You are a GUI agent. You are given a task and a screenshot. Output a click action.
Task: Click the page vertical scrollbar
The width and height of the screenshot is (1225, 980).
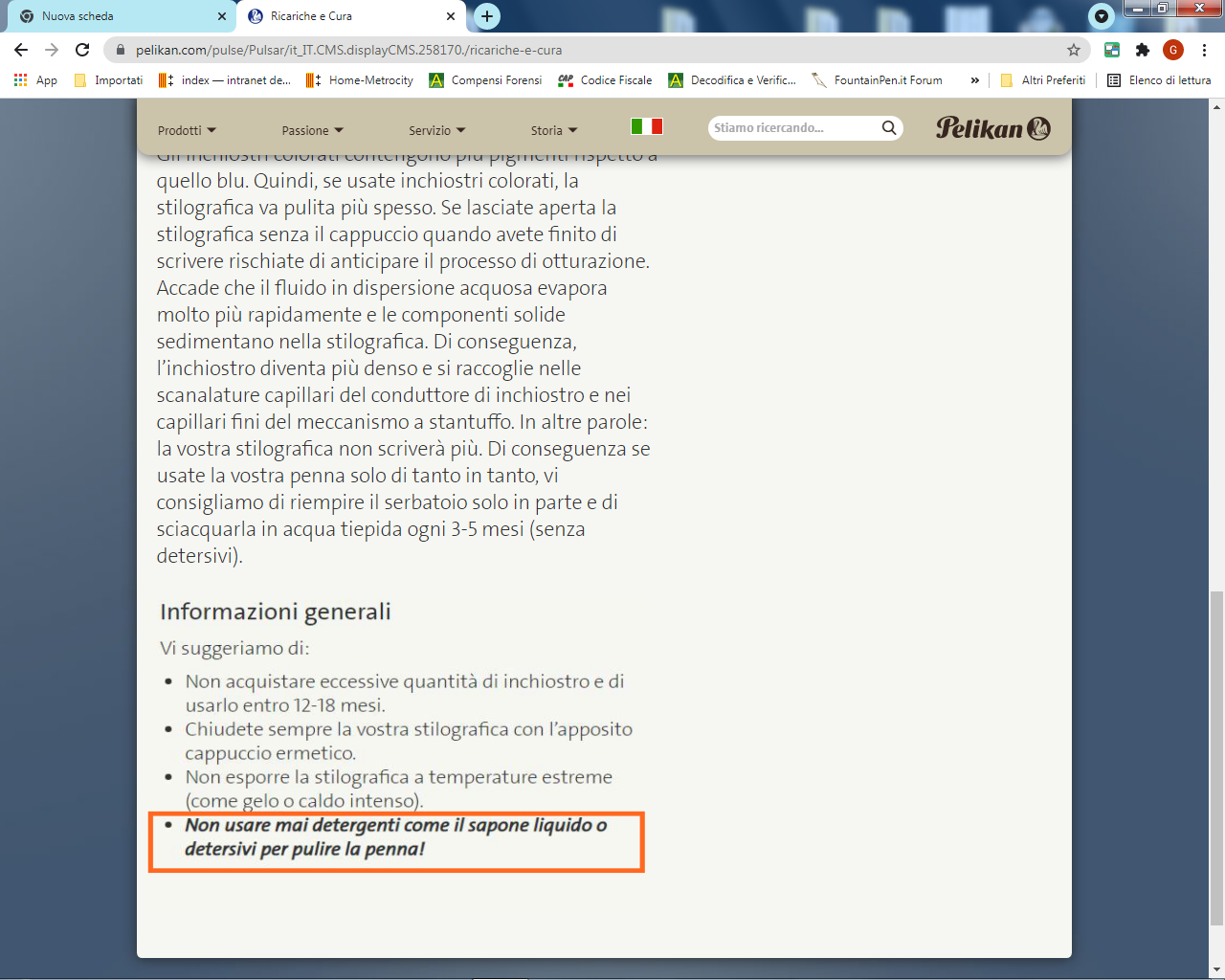pyautogui.click(x=1216, y=758)
